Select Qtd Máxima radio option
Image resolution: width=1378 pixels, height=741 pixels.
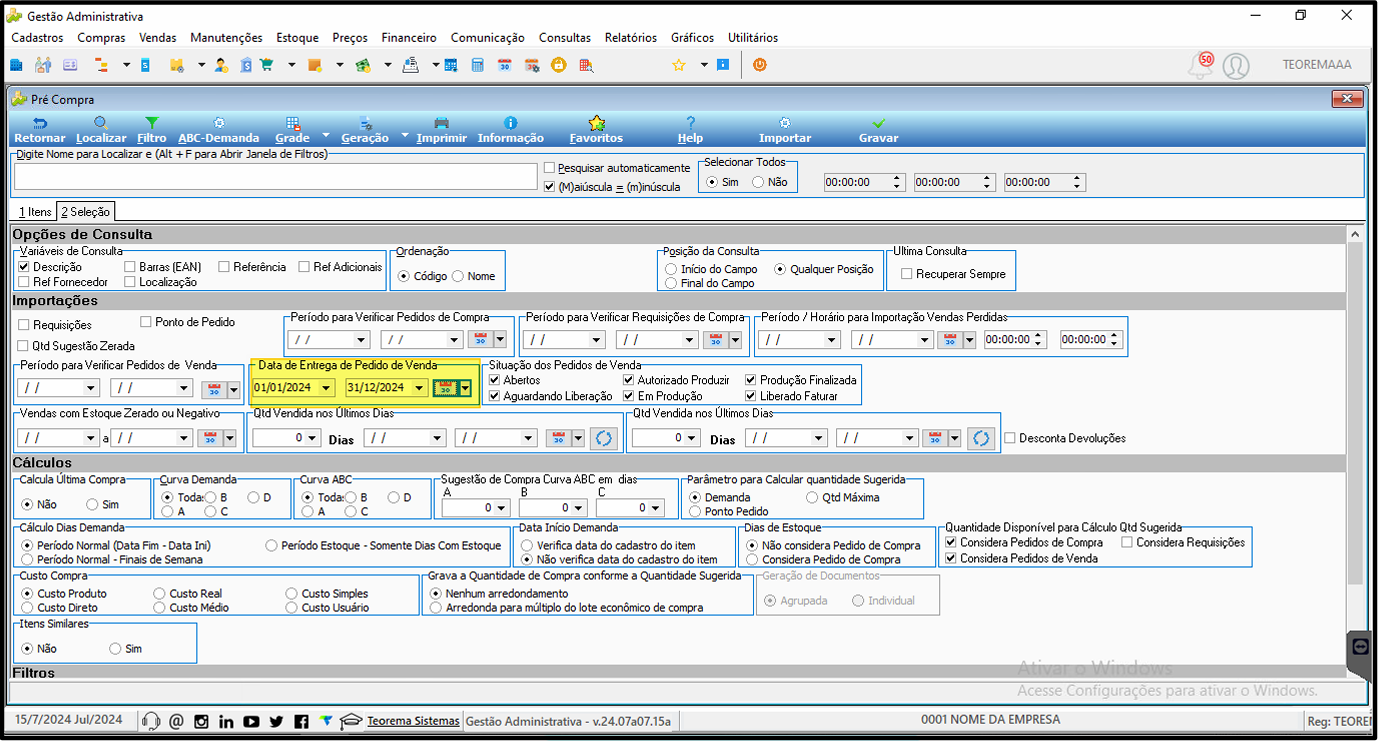coord(812,497)
